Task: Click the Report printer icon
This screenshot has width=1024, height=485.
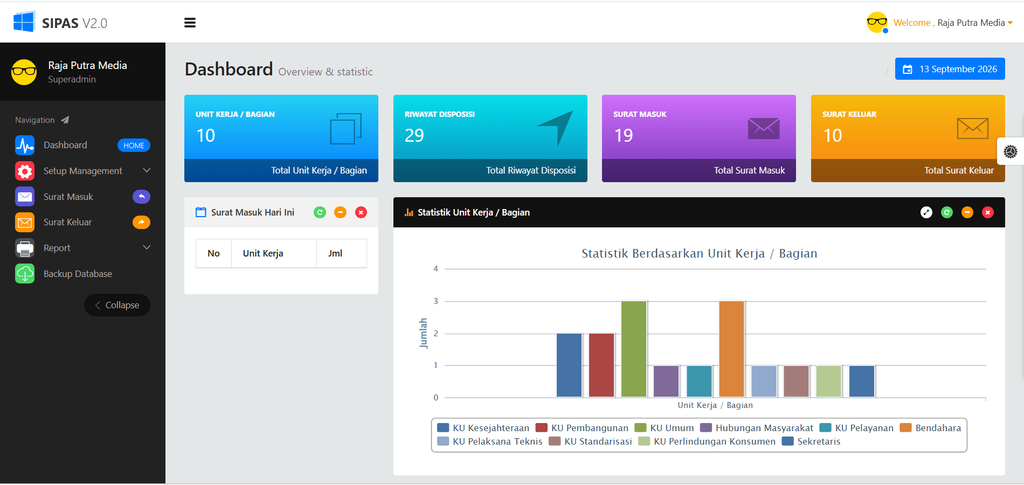Action: click(25, 248)
